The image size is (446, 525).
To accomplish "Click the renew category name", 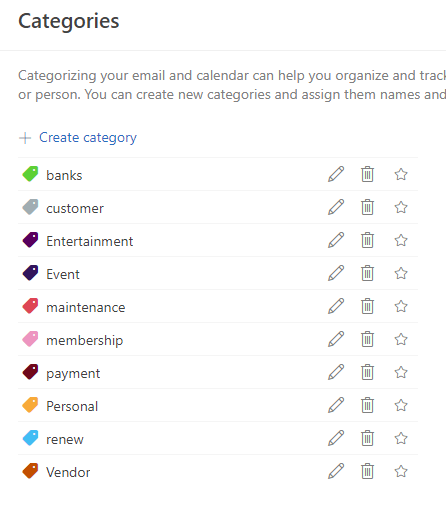I will click(x=65, y=439).
